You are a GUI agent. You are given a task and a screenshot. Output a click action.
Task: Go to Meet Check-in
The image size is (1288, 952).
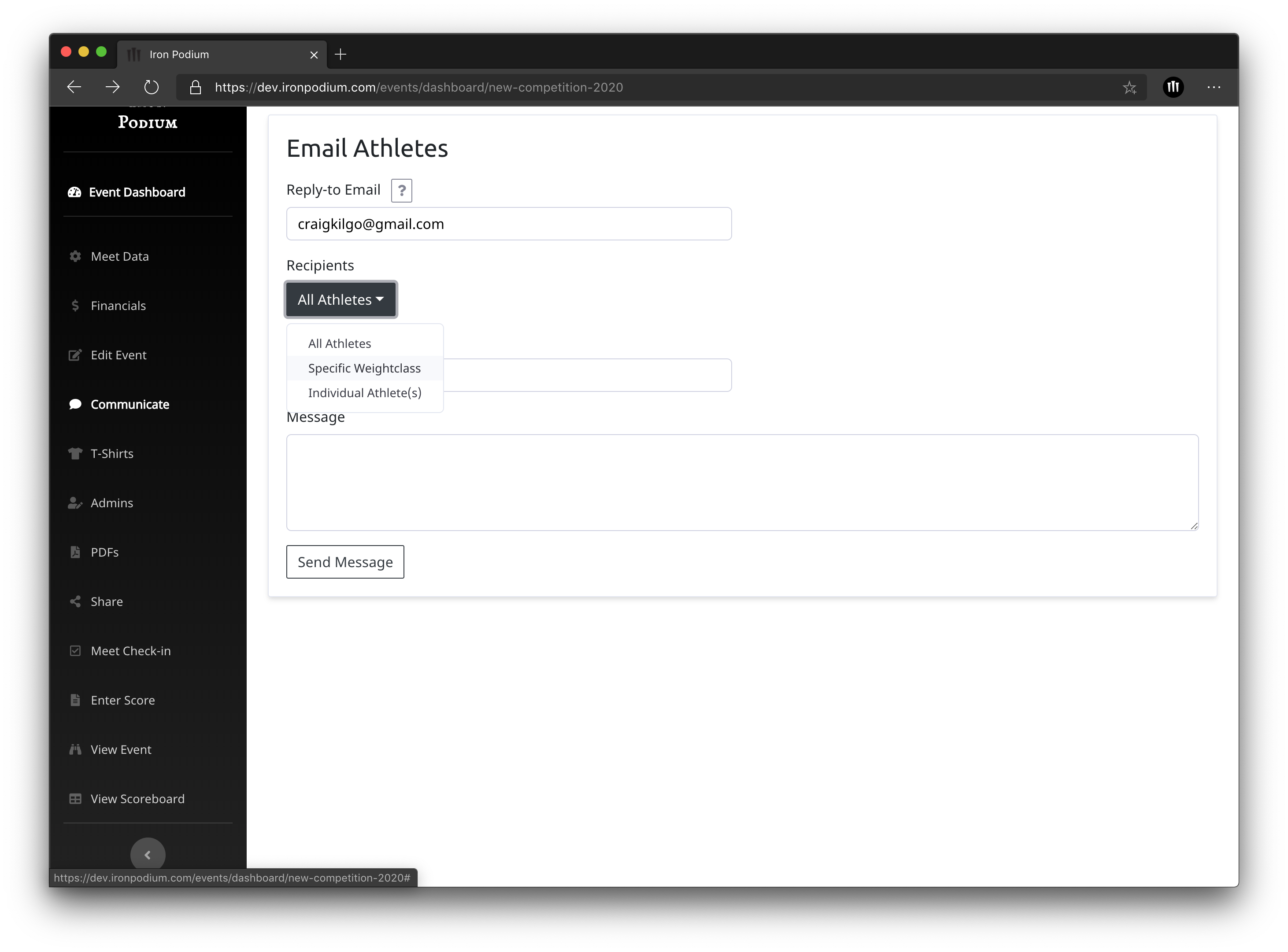pyautogui.click(x=131, y=651)
